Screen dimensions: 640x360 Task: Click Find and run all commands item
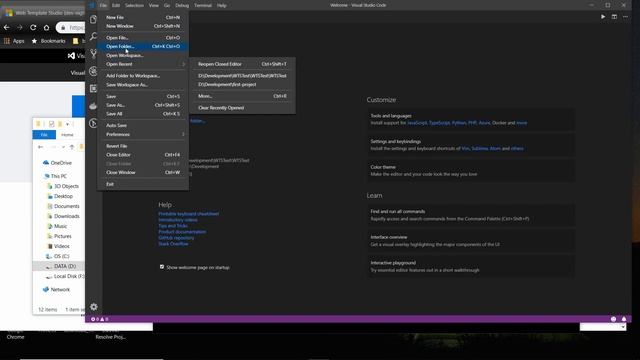[x=471, y=215]
